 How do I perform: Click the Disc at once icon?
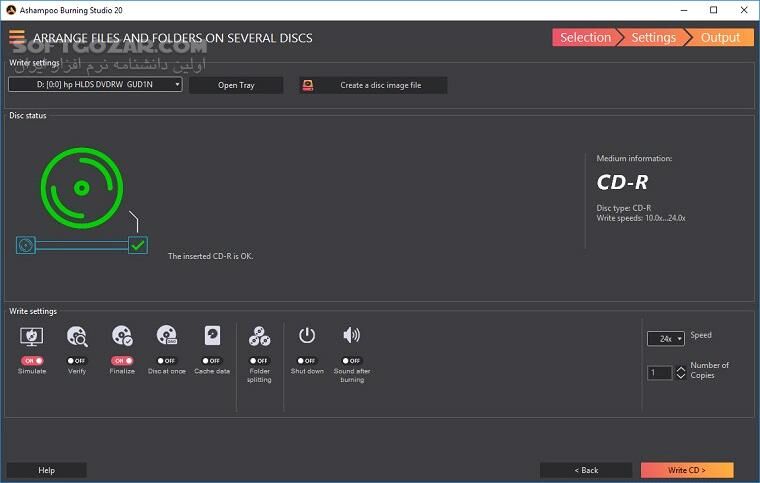(167, 336)
